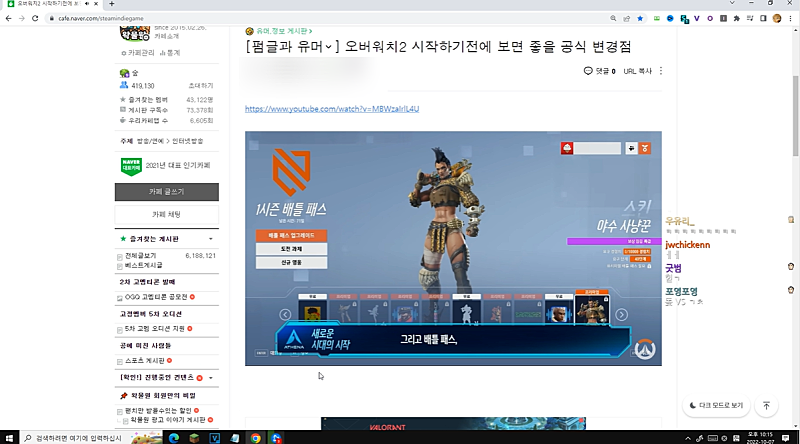Click 즐겨찾는 멤버 count row
Viewport: 800px width, 444px height.
click(167, 100)
